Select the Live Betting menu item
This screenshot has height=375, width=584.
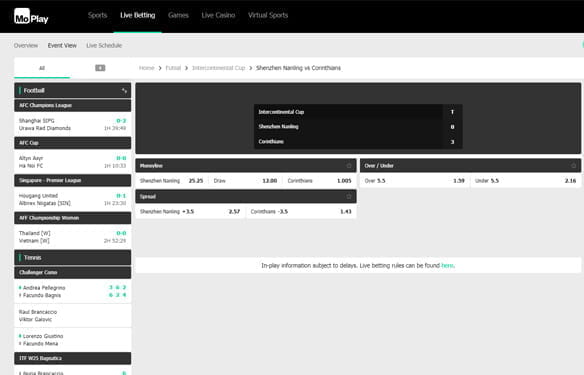point(137,15)
